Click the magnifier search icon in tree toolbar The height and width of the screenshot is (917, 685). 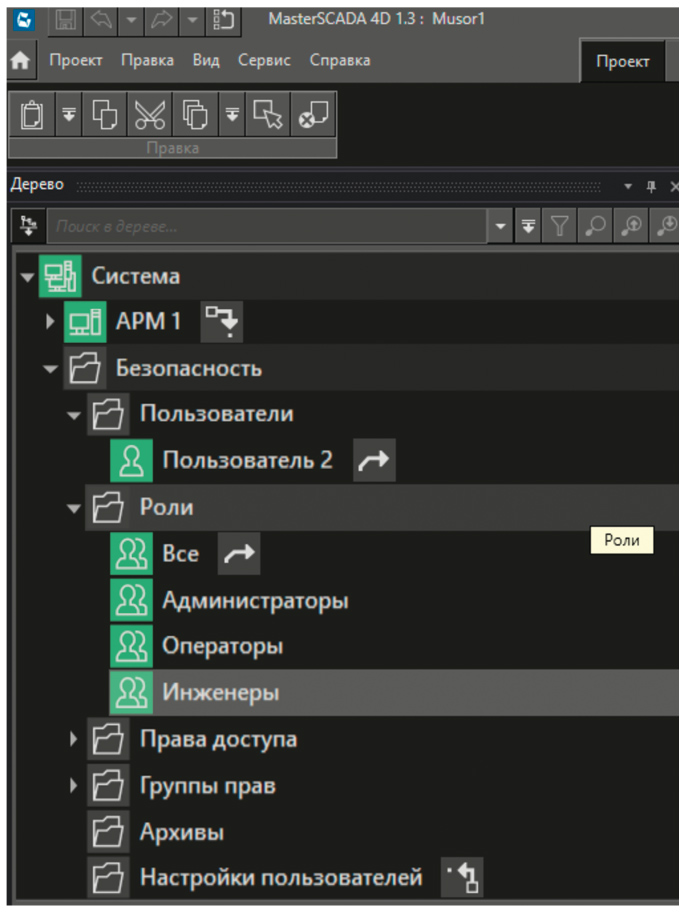(x=595, y=228)
